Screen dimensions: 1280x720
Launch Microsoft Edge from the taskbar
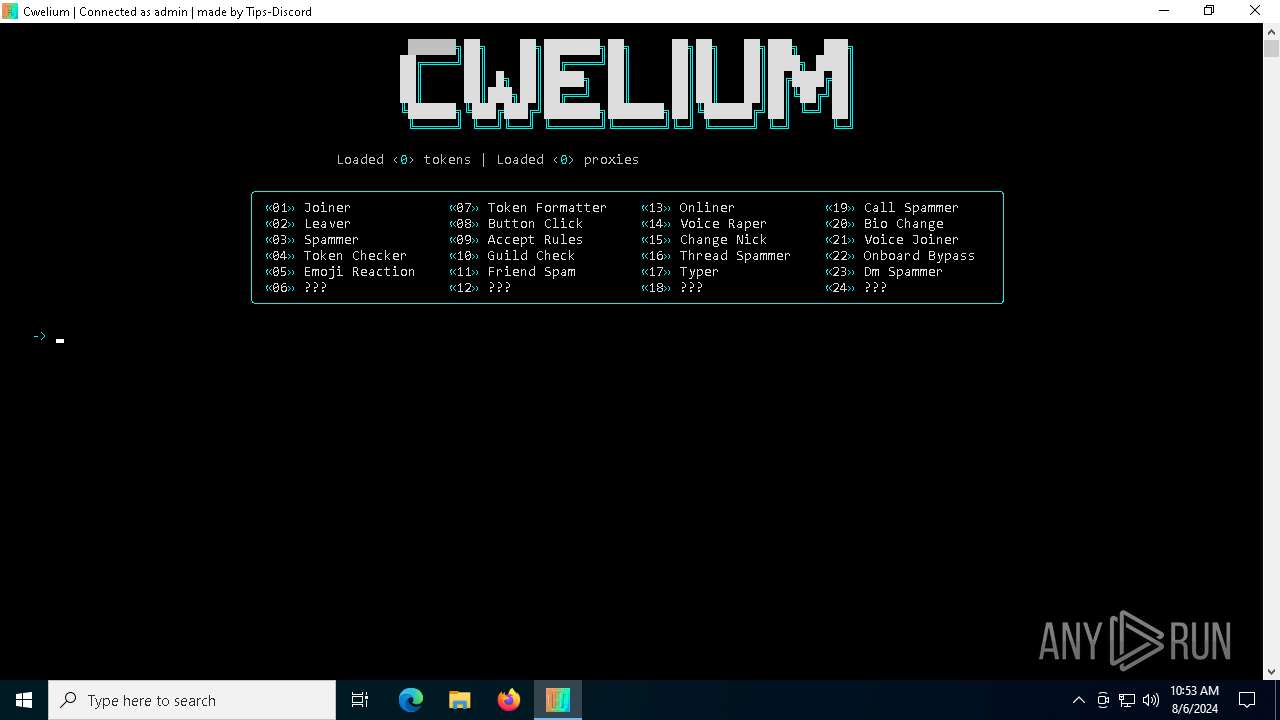(x=411, y=700)
